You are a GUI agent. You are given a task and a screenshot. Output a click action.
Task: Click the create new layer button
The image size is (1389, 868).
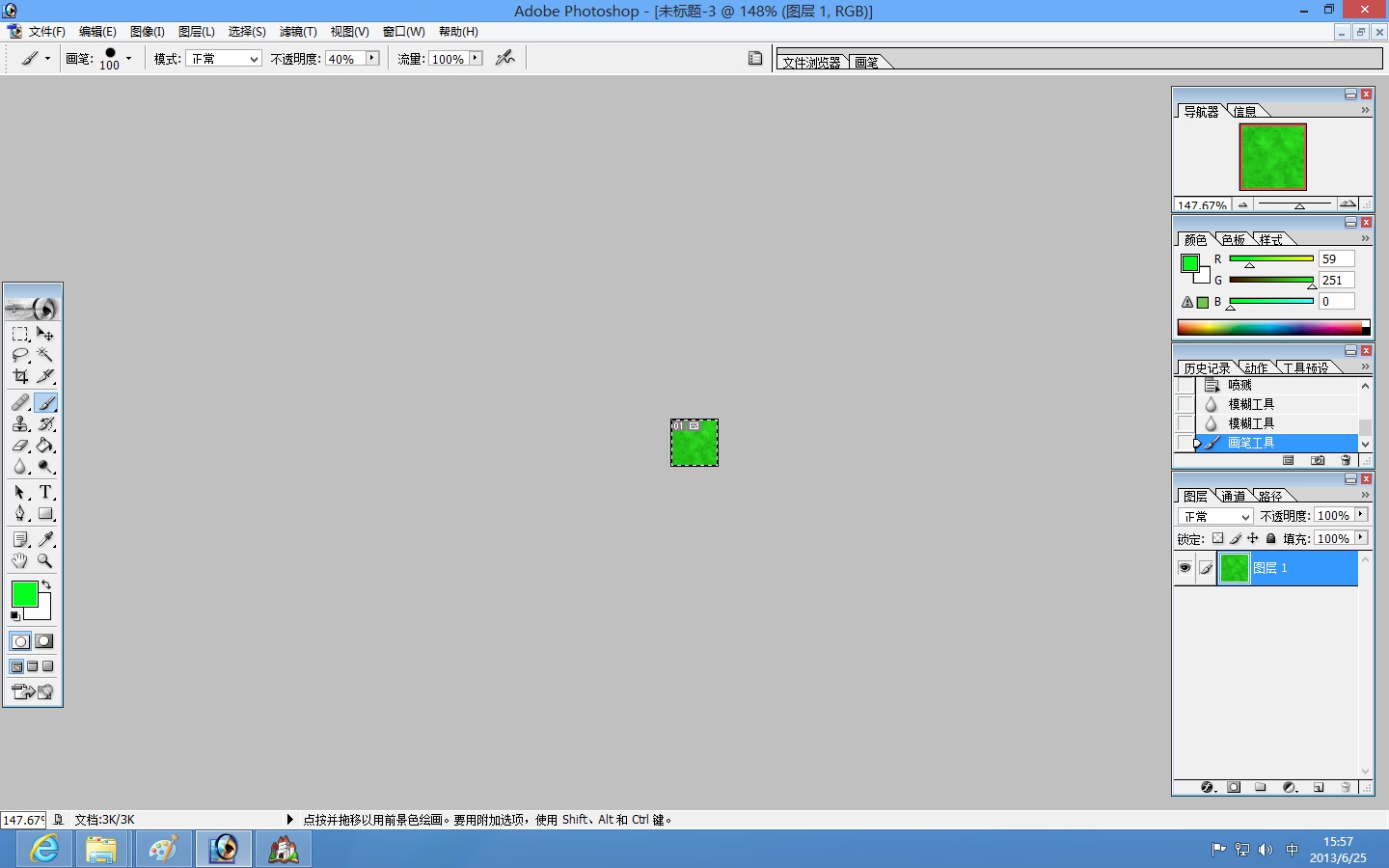(x=1319, y=787)
